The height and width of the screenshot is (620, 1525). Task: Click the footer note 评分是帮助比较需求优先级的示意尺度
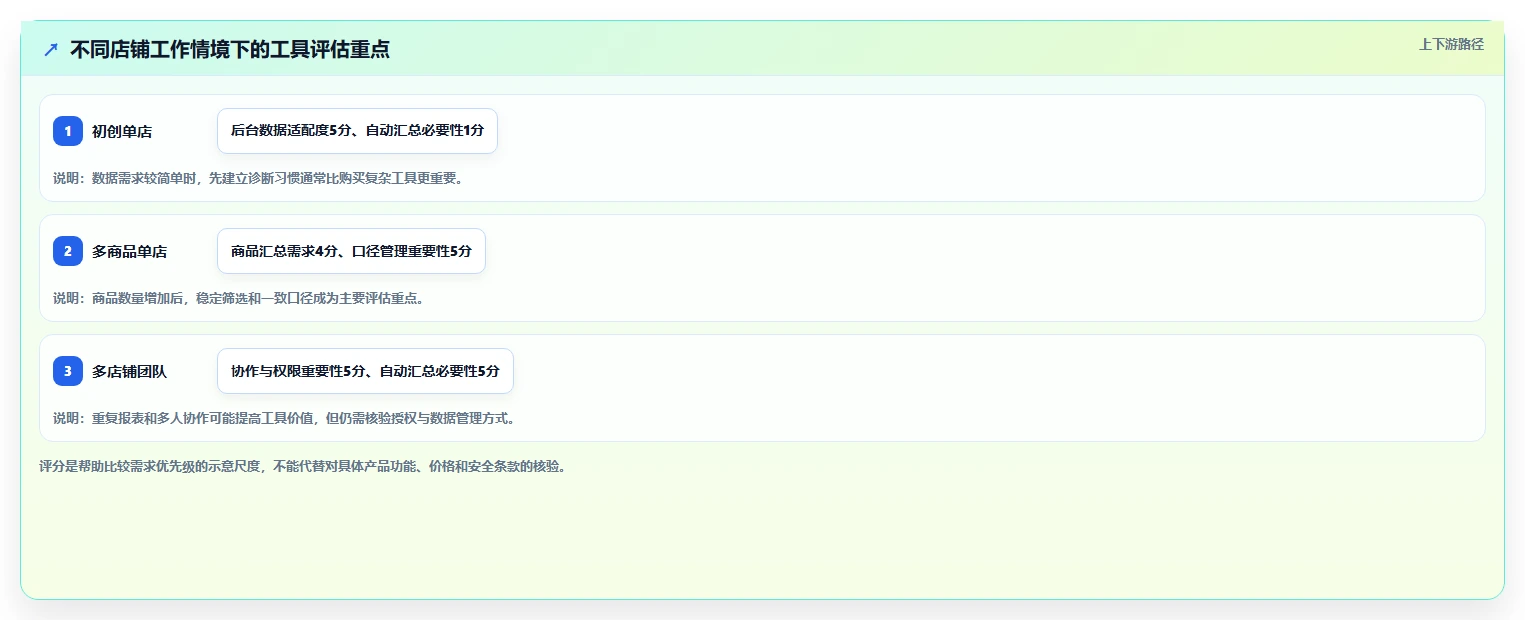point(303,466)
